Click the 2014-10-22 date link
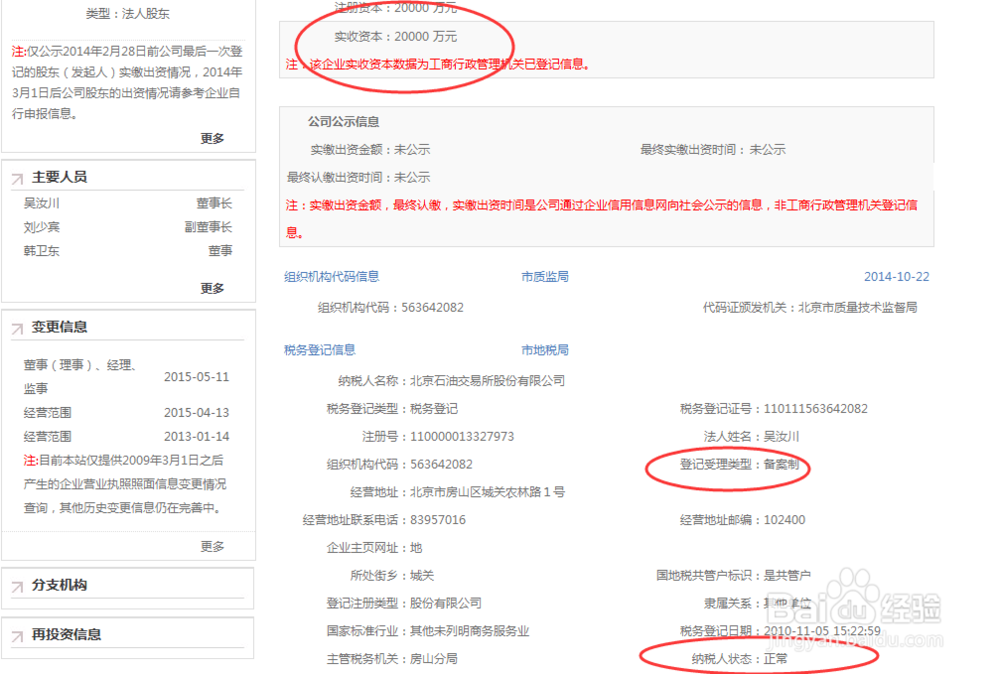 897,276
